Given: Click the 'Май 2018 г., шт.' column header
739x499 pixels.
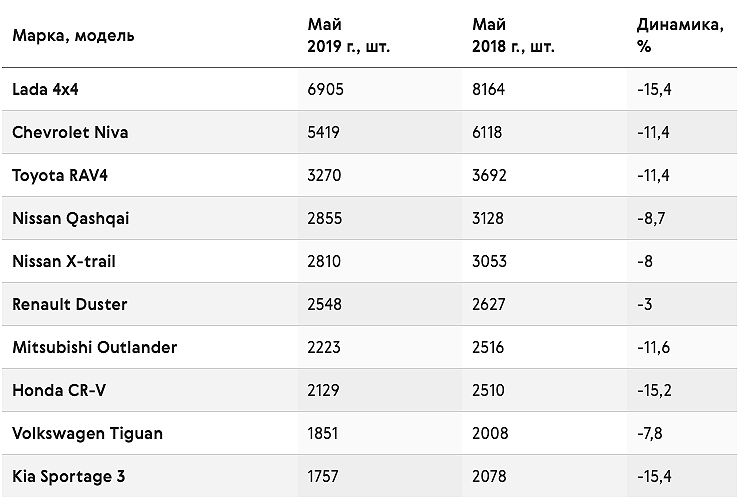Looking at the screenshot, I should pyautogui.click(x=513, y=35).
